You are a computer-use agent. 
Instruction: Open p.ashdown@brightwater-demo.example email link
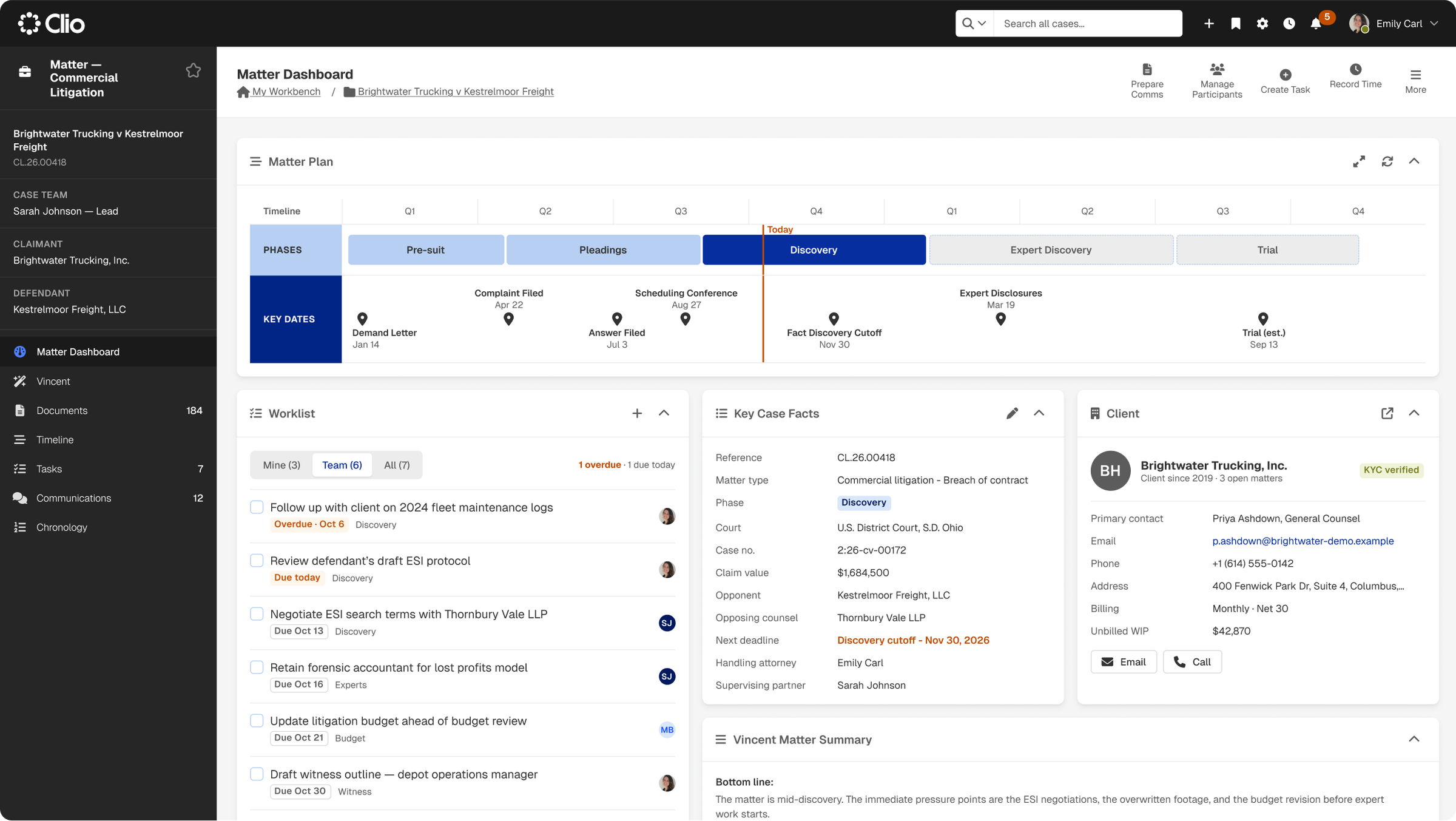pos(1303,541)
